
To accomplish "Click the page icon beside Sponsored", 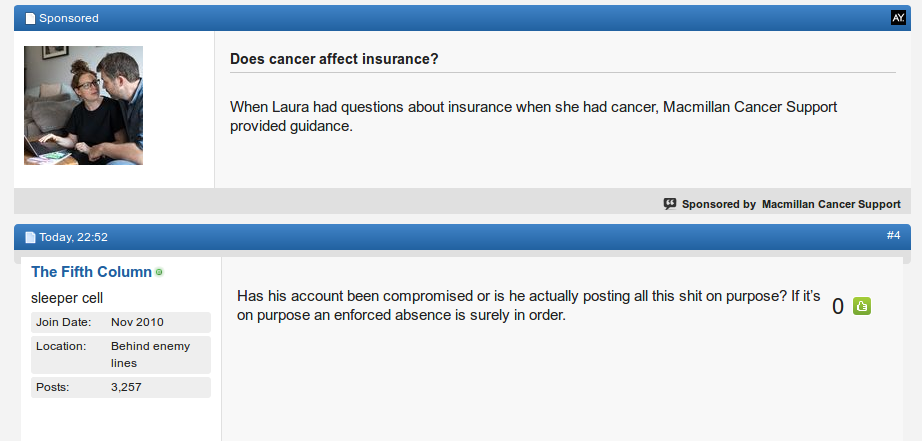I will 30,19.
